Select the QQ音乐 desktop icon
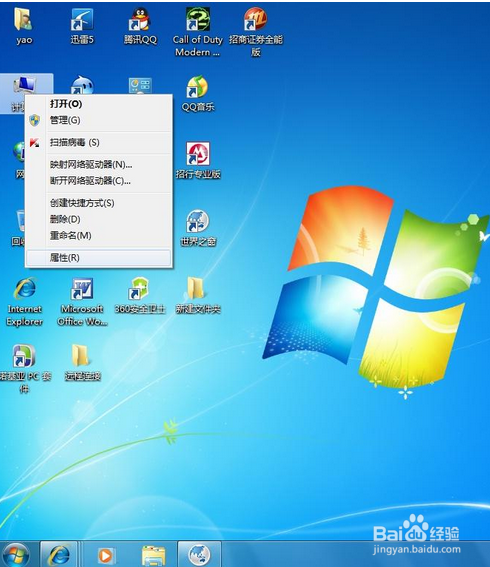This screenshot has height=567, width=490. [197, 87]
